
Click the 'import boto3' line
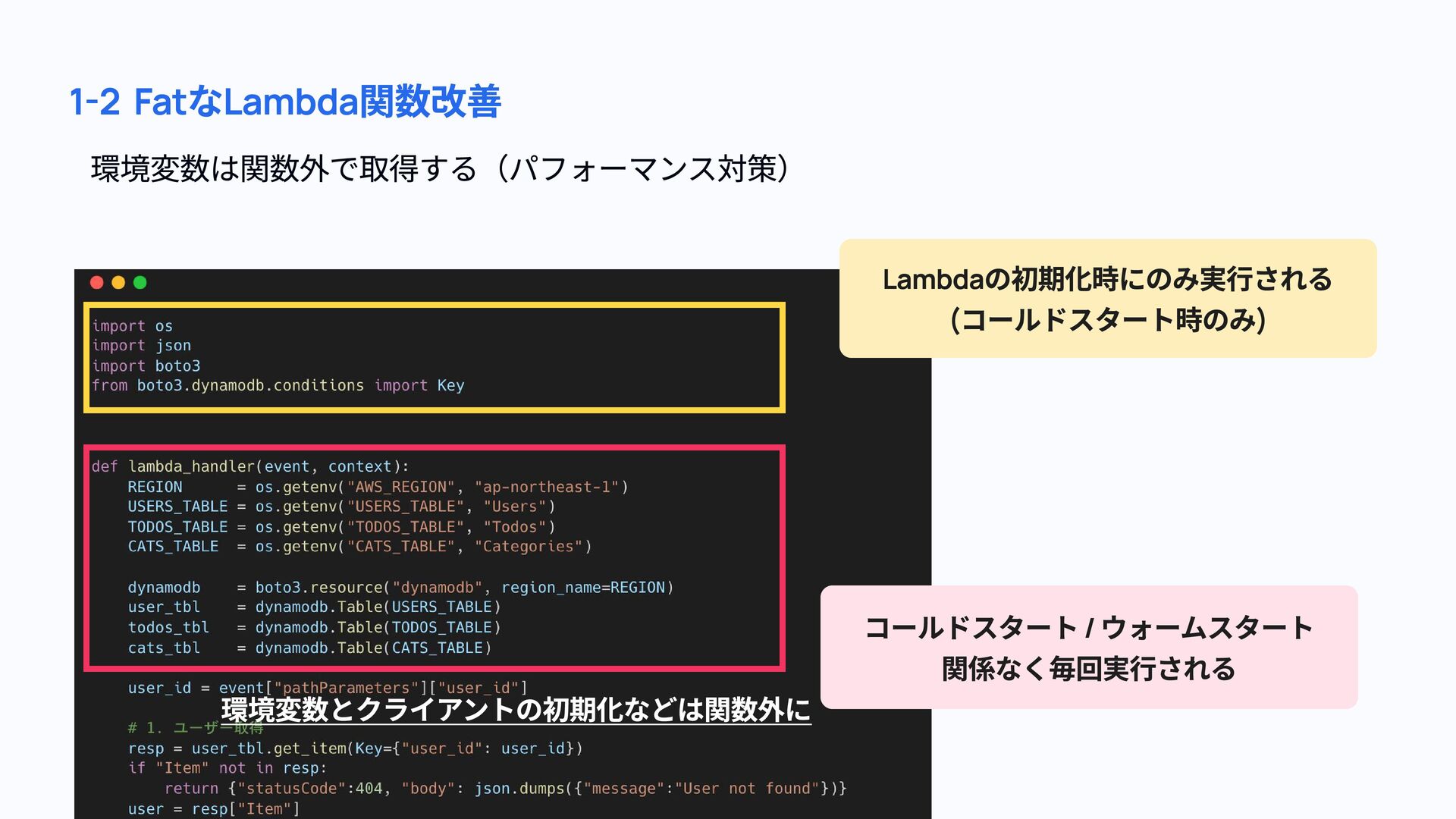click(146, 366)
